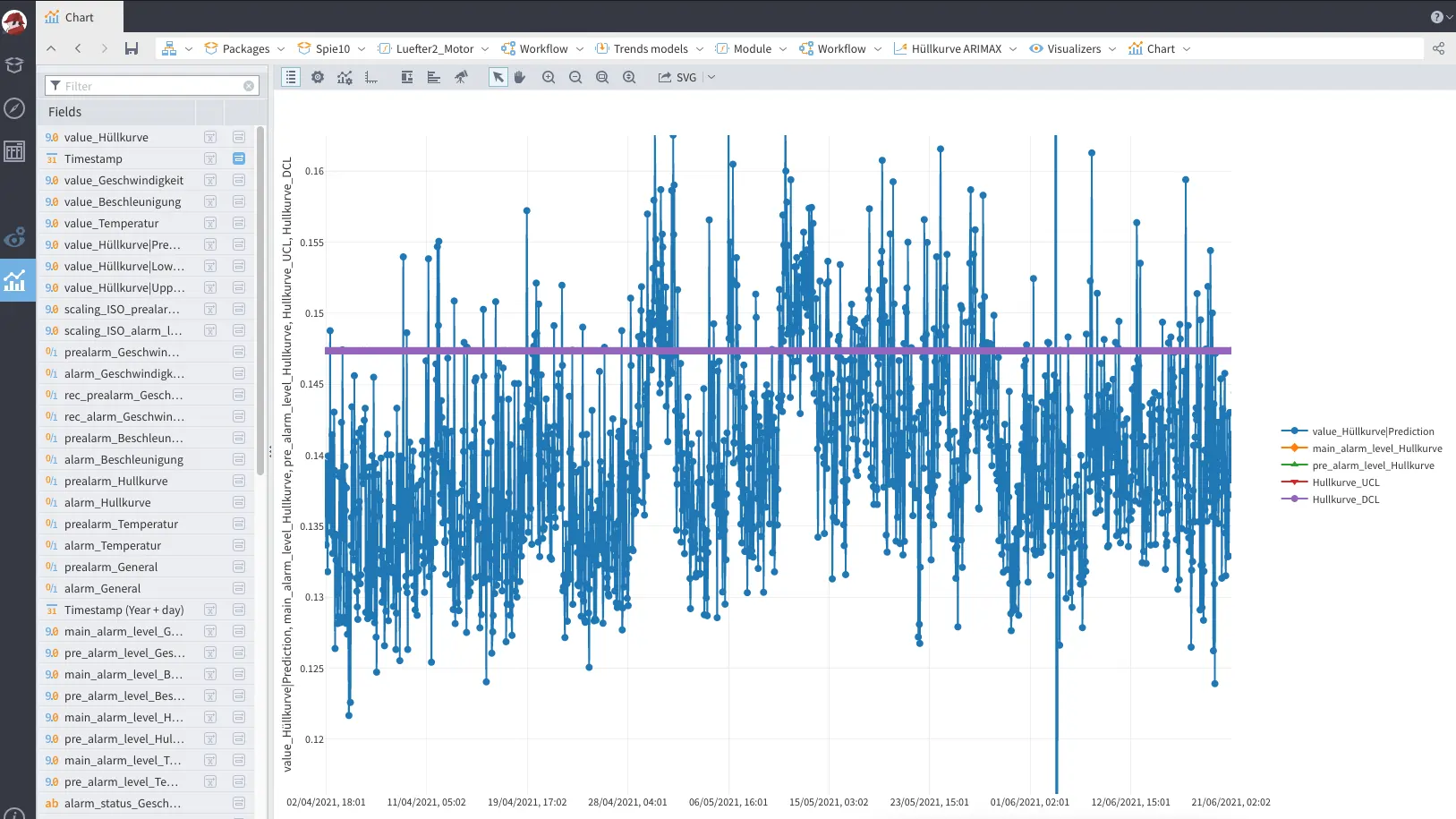Open the table grid sidebar icon

(14, 151)
